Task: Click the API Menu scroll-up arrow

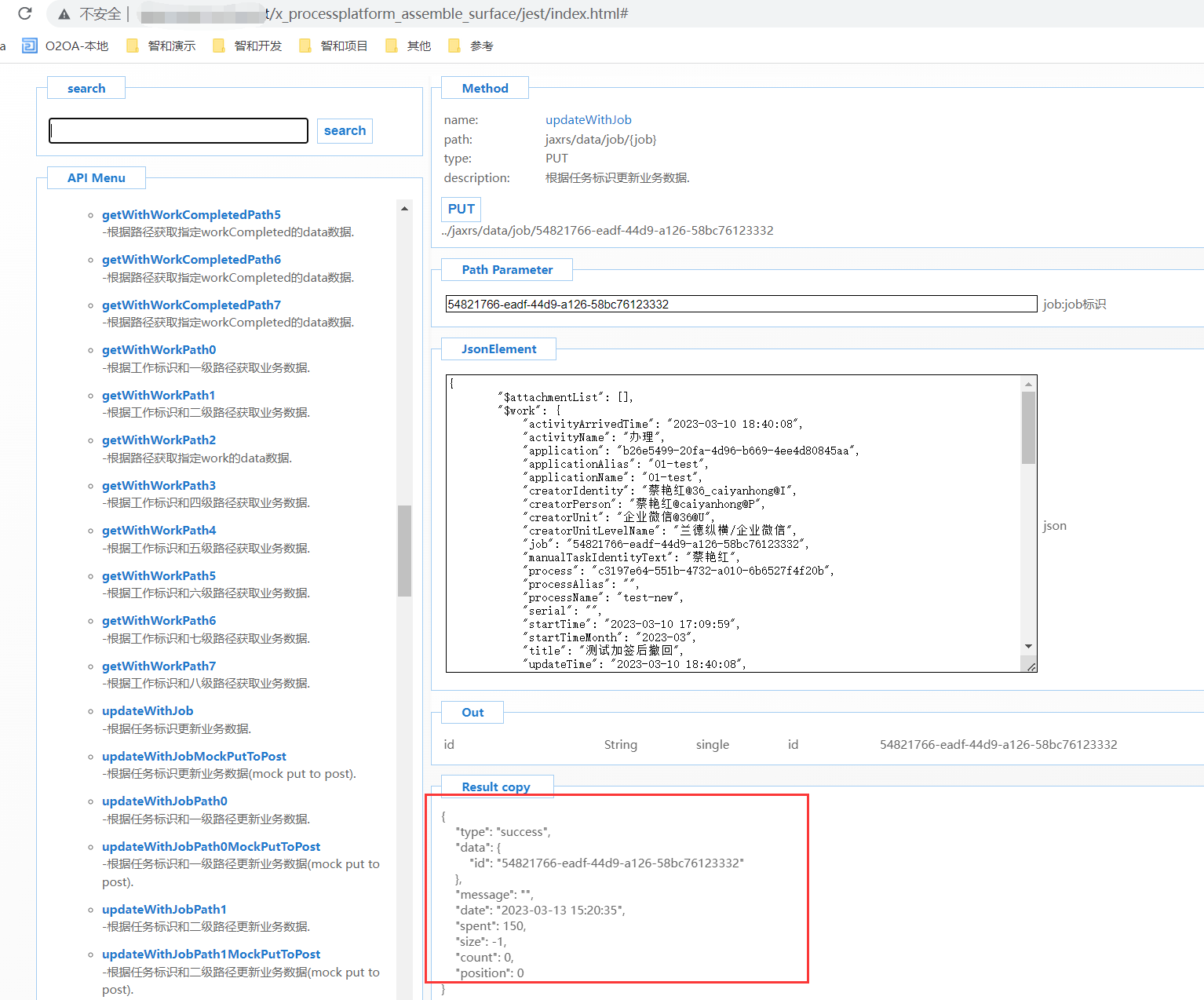Action: (404, 208)
